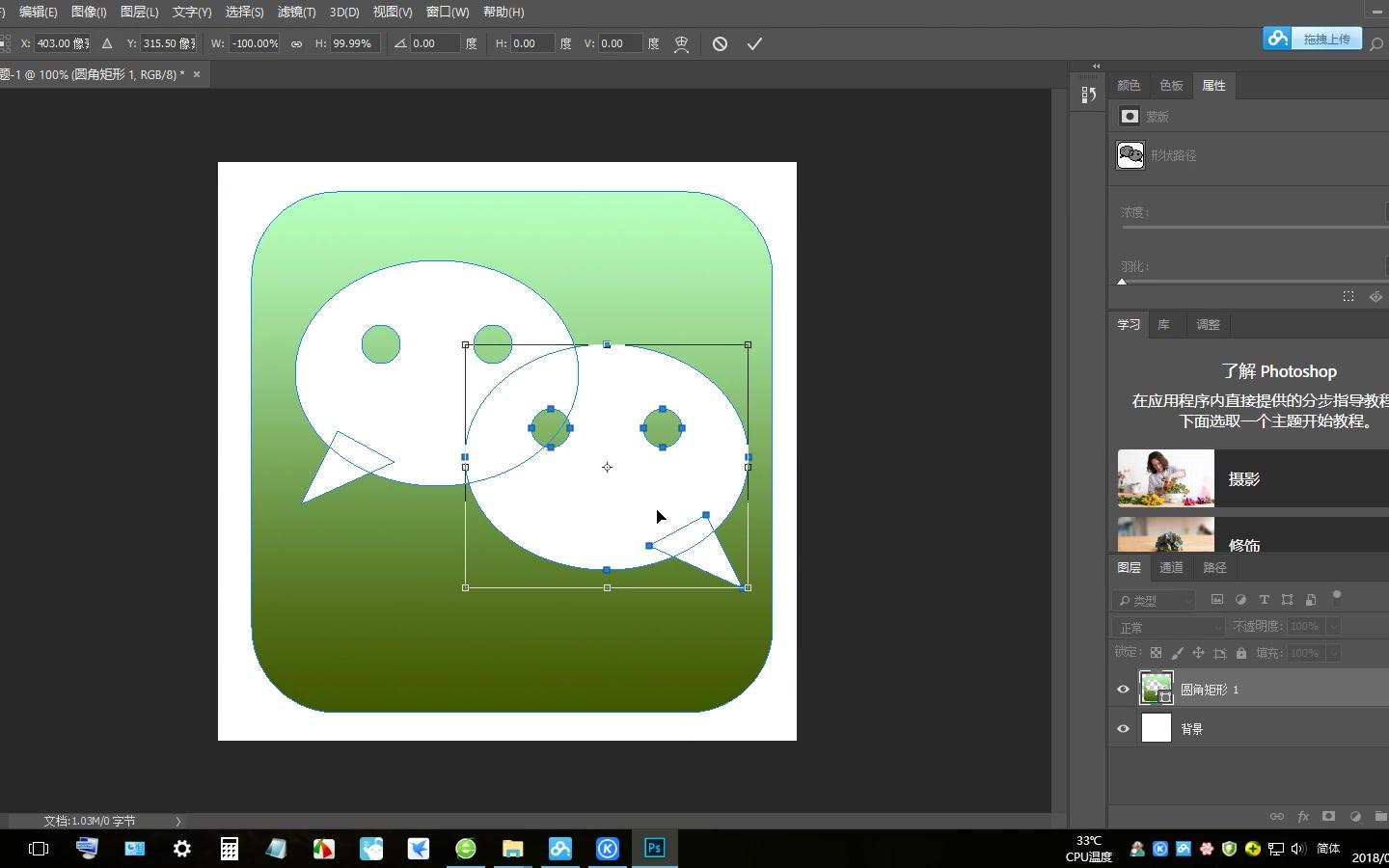Switch to warp mode in options bar
The width and height of the screenshot is (1389, 868).
click(x=681, y=43)
